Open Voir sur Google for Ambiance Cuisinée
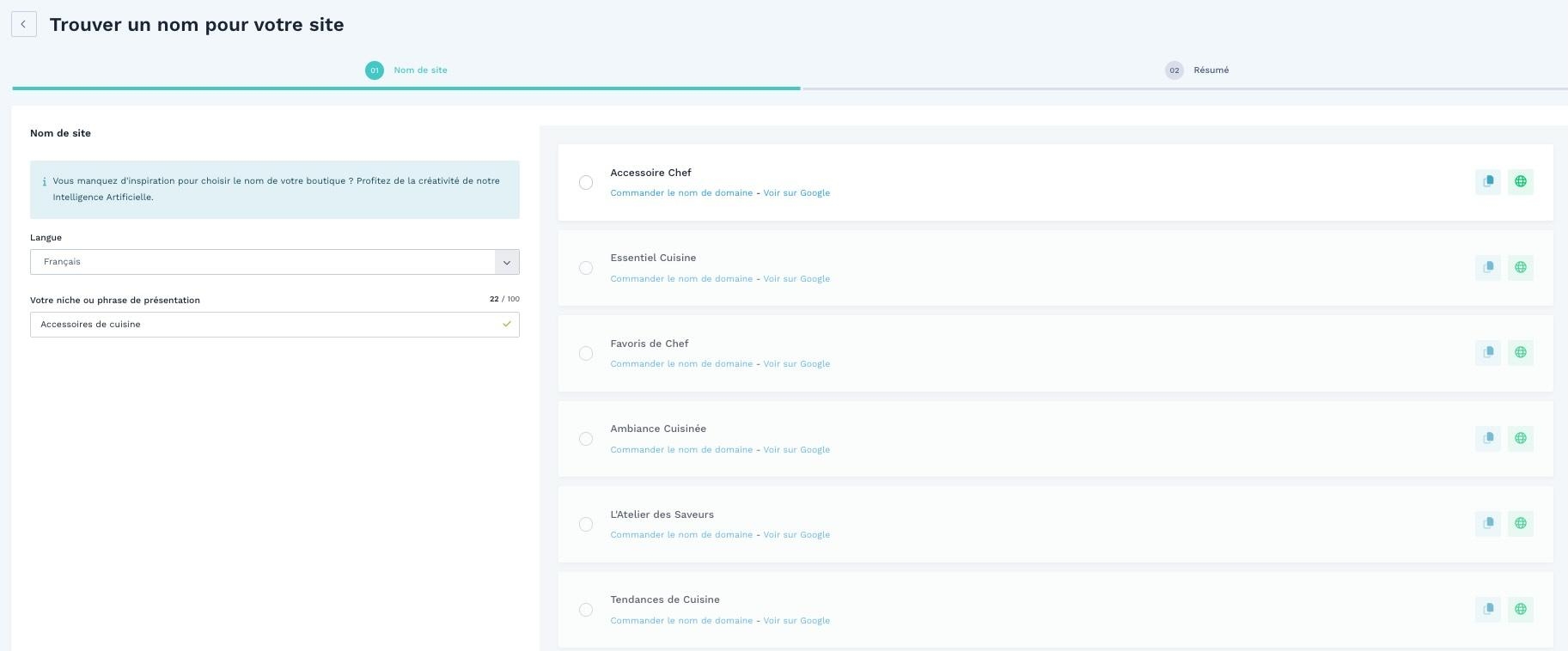The width and height of the screenshot is (1568, 651). [796, 450]
